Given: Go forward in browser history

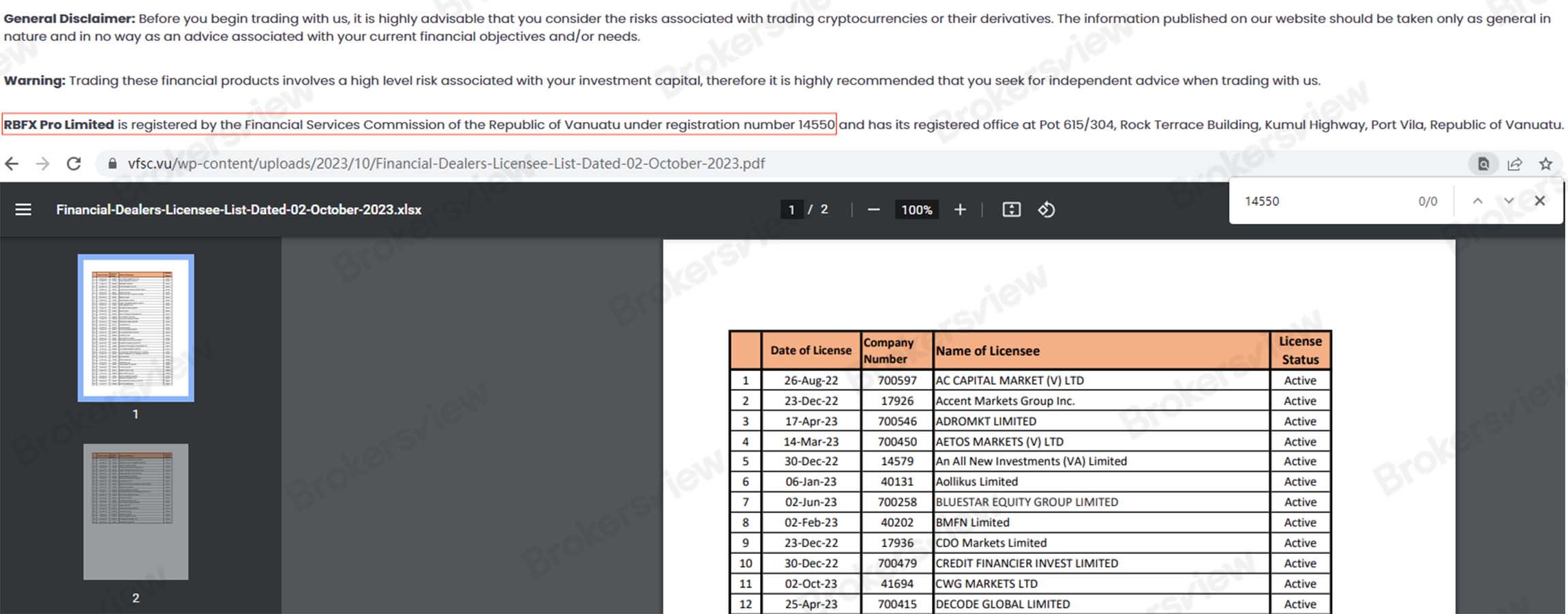Looking at the screenshot, I should 43,164.
